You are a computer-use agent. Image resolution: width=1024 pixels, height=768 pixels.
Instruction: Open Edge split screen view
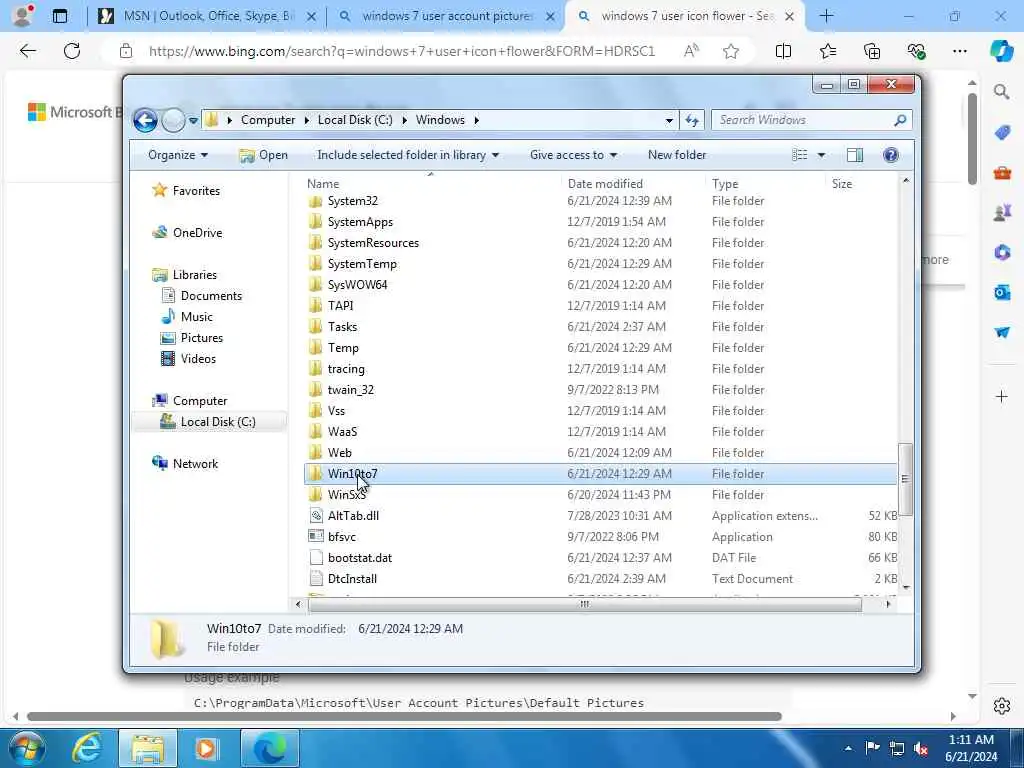click(783, 51)
